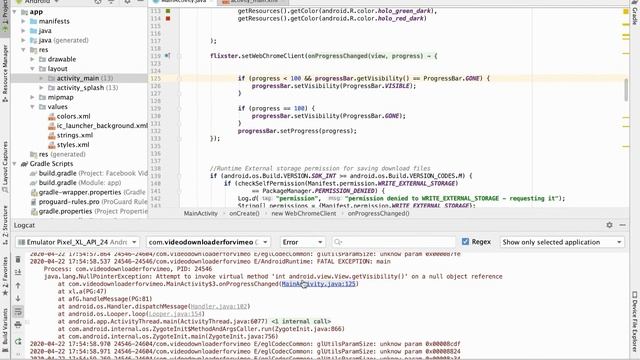This screenshot has height=360, width=640.
Task: Collapse the layout folder
Action: (33, 69)
